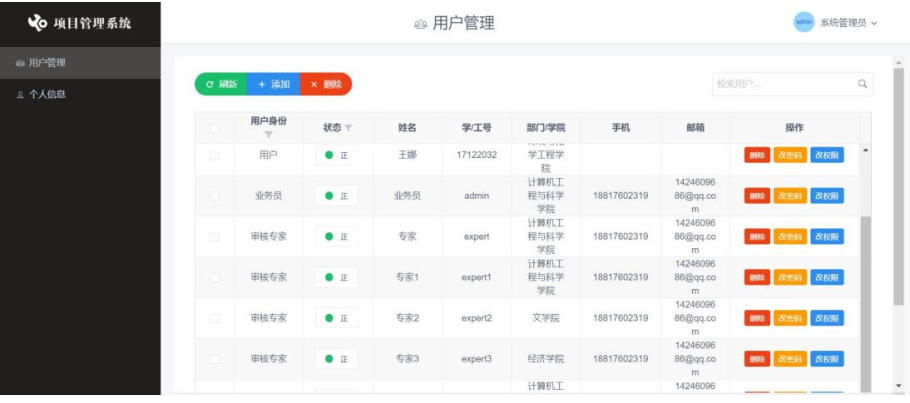Check the box for the expert1 row
Viewport: 910px width, 403px height.
[x=214, y=277]
